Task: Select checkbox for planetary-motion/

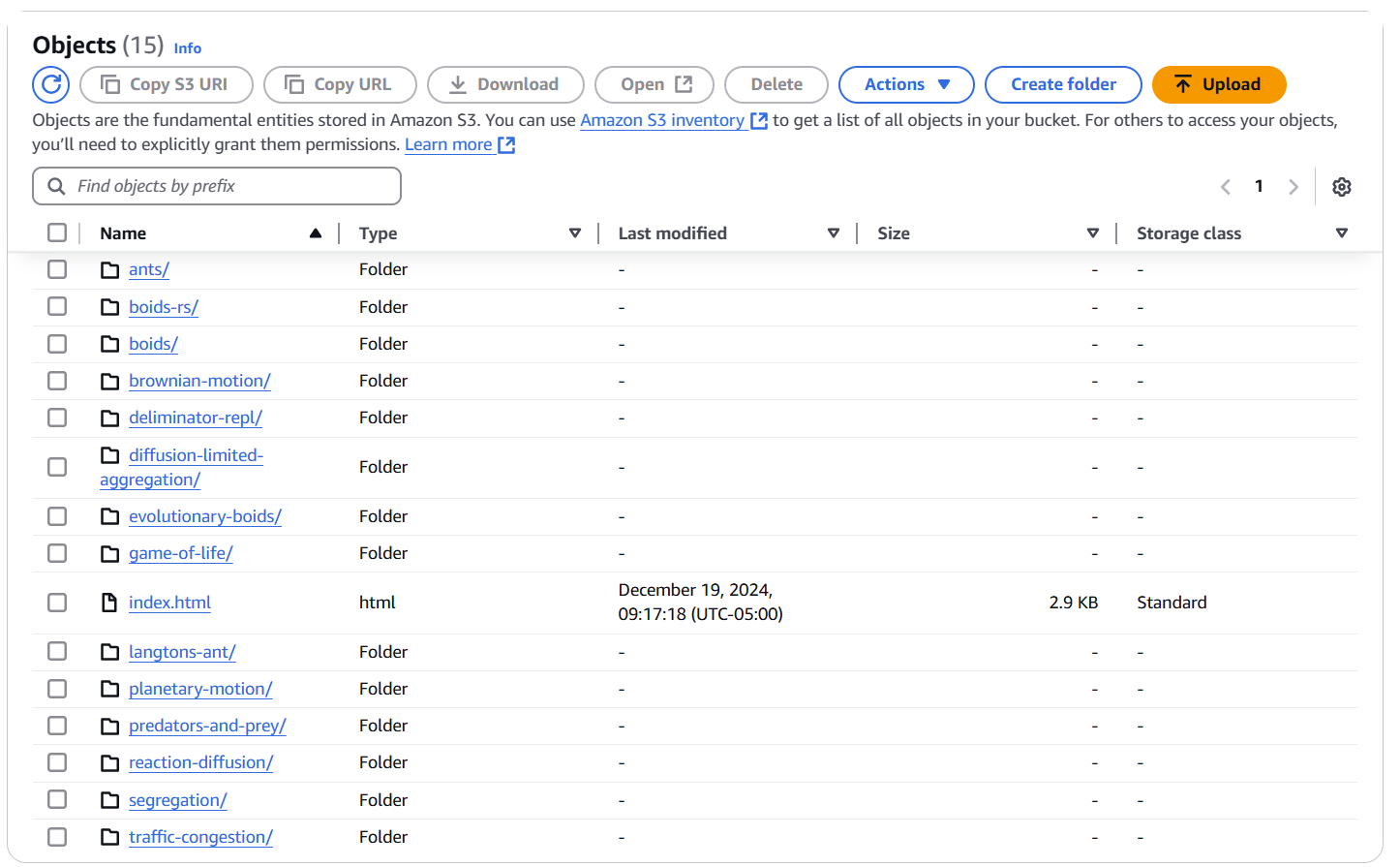Action: tap(57, 689)
